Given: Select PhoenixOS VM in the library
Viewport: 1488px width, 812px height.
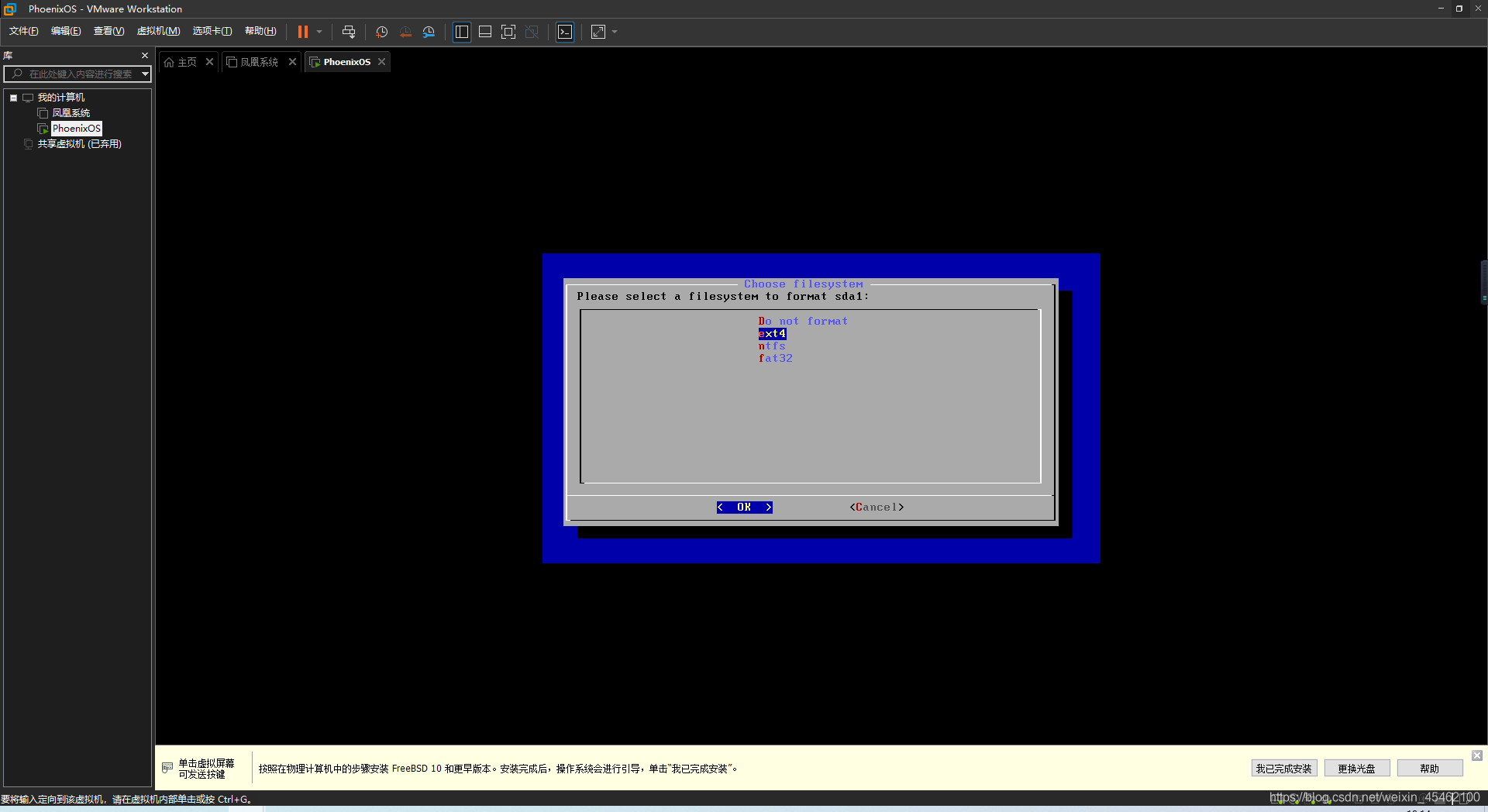Looking at the screenshot, I should [76, 129].
